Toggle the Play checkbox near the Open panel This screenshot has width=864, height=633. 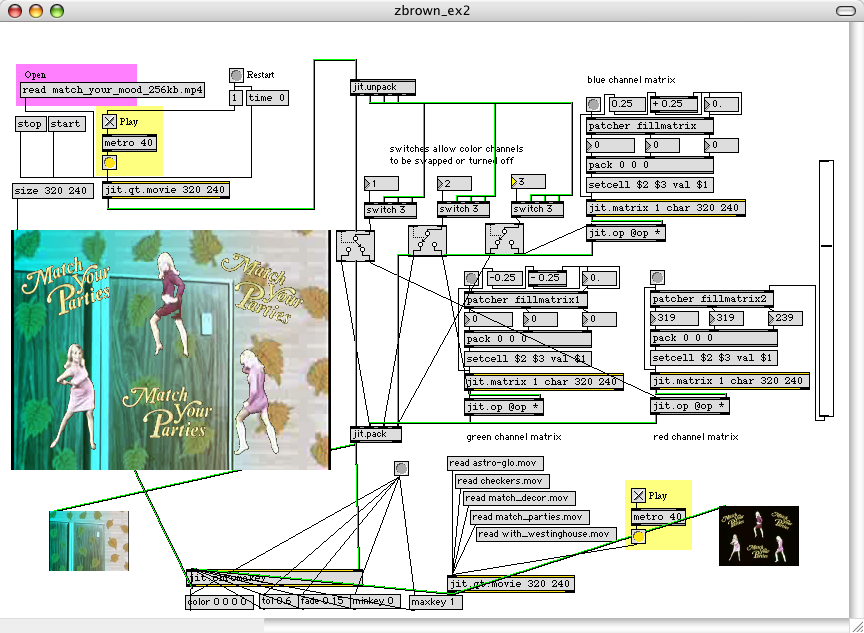110,122
